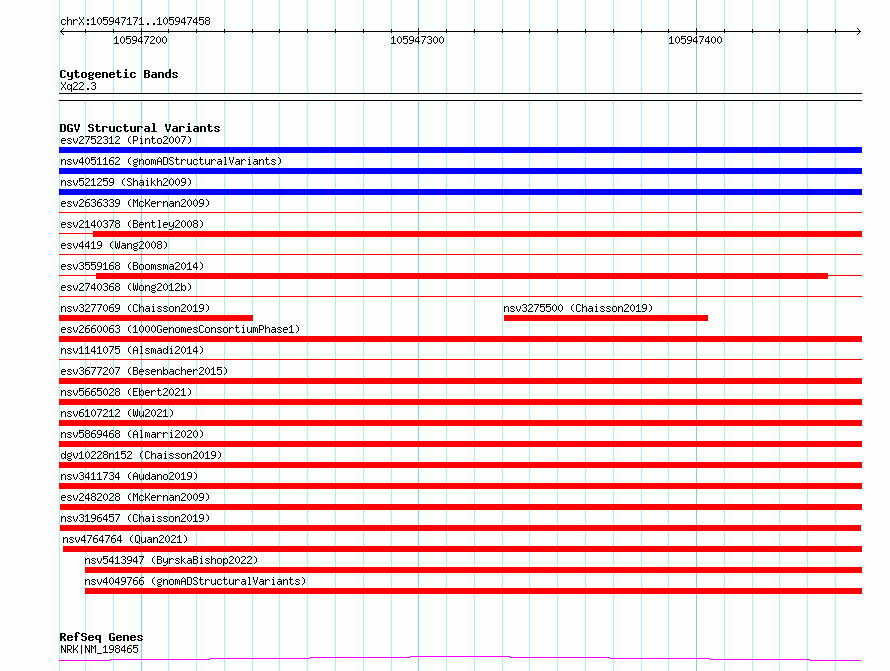Click the chrX:105947171..105947458 coordinates text

[x=135, y=21]
